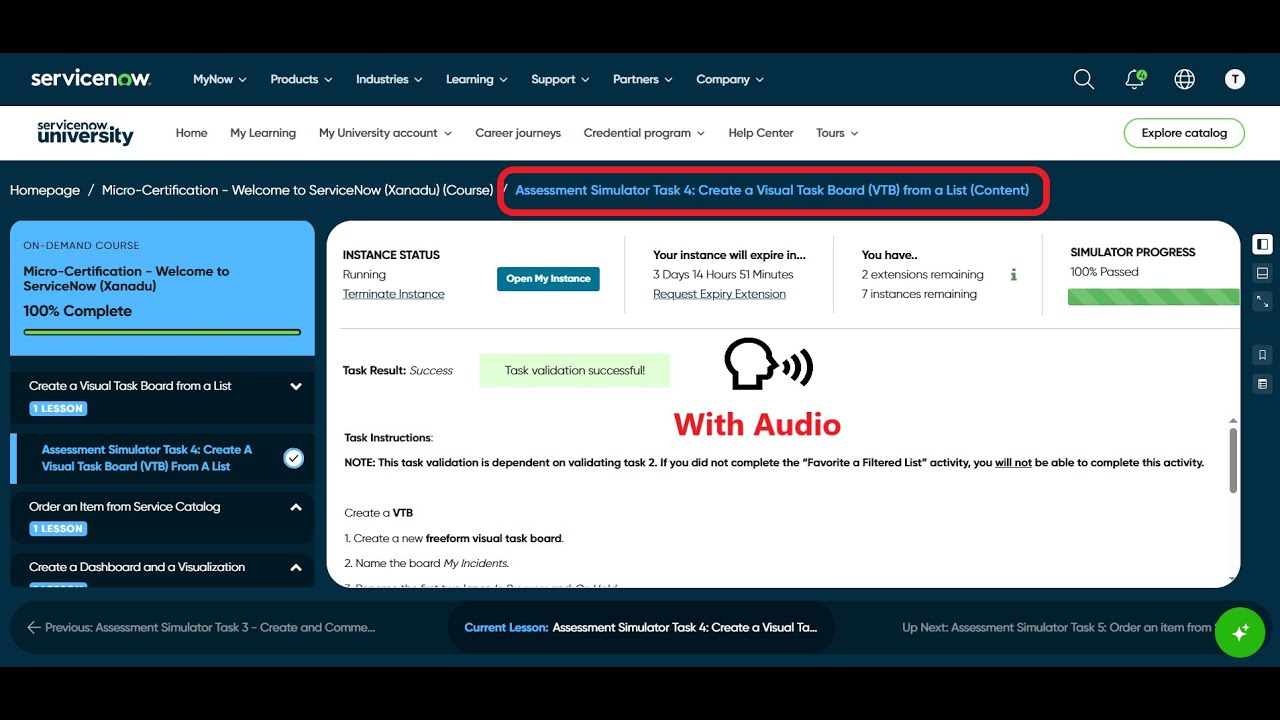Go to the Help Center
The height and width of the screenshot is (720, 1280).
pos(761,133)
